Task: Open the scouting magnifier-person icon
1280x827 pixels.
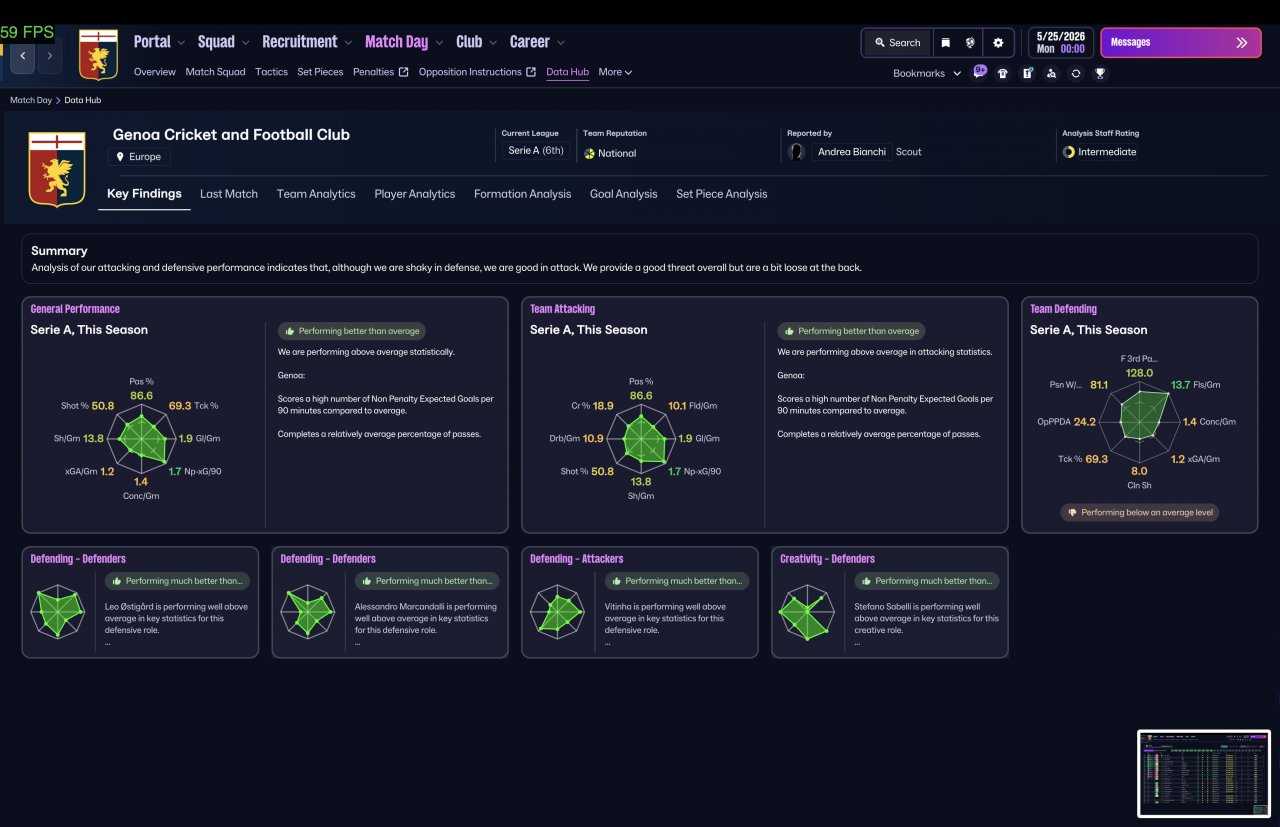Action: (x=1051, y=73)
